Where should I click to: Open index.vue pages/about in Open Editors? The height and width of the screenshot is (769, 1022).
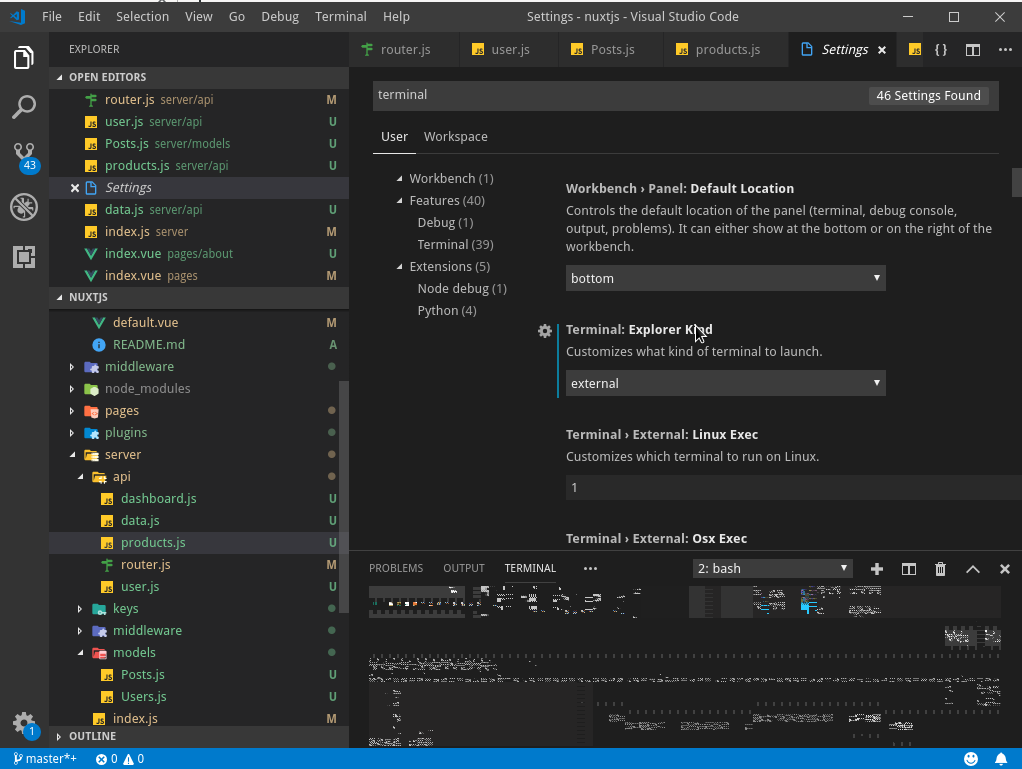199,254
